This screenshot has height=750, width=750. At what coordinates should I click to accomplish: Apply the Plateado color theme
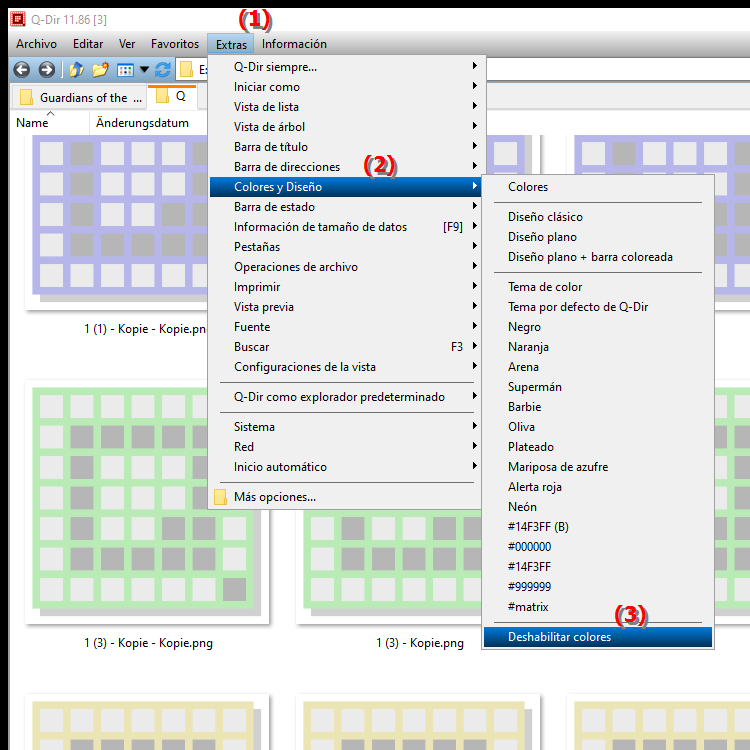pyautogui.click(x=598, y=447)
